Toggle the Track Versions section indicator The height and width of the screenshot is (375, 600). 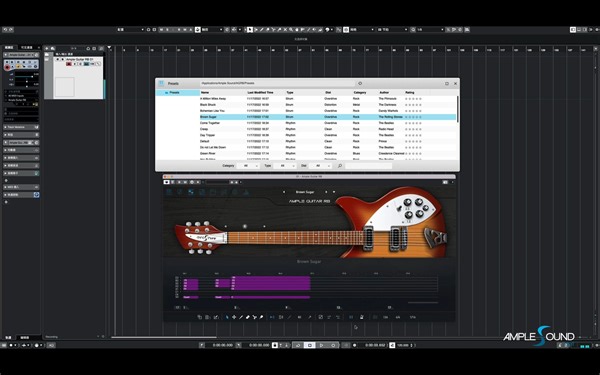point(37,127)
